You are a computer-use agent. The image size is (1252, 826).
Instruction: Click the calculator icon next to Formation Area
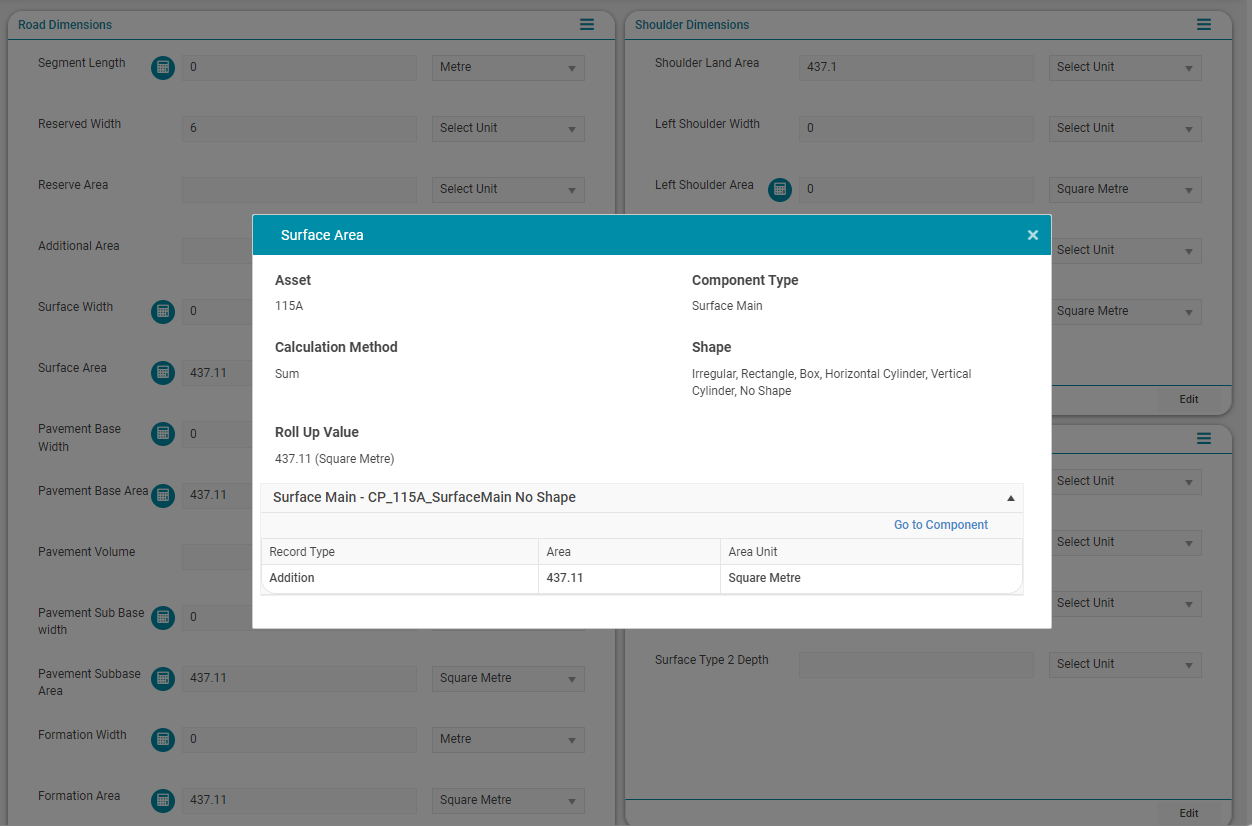[163, 800]
